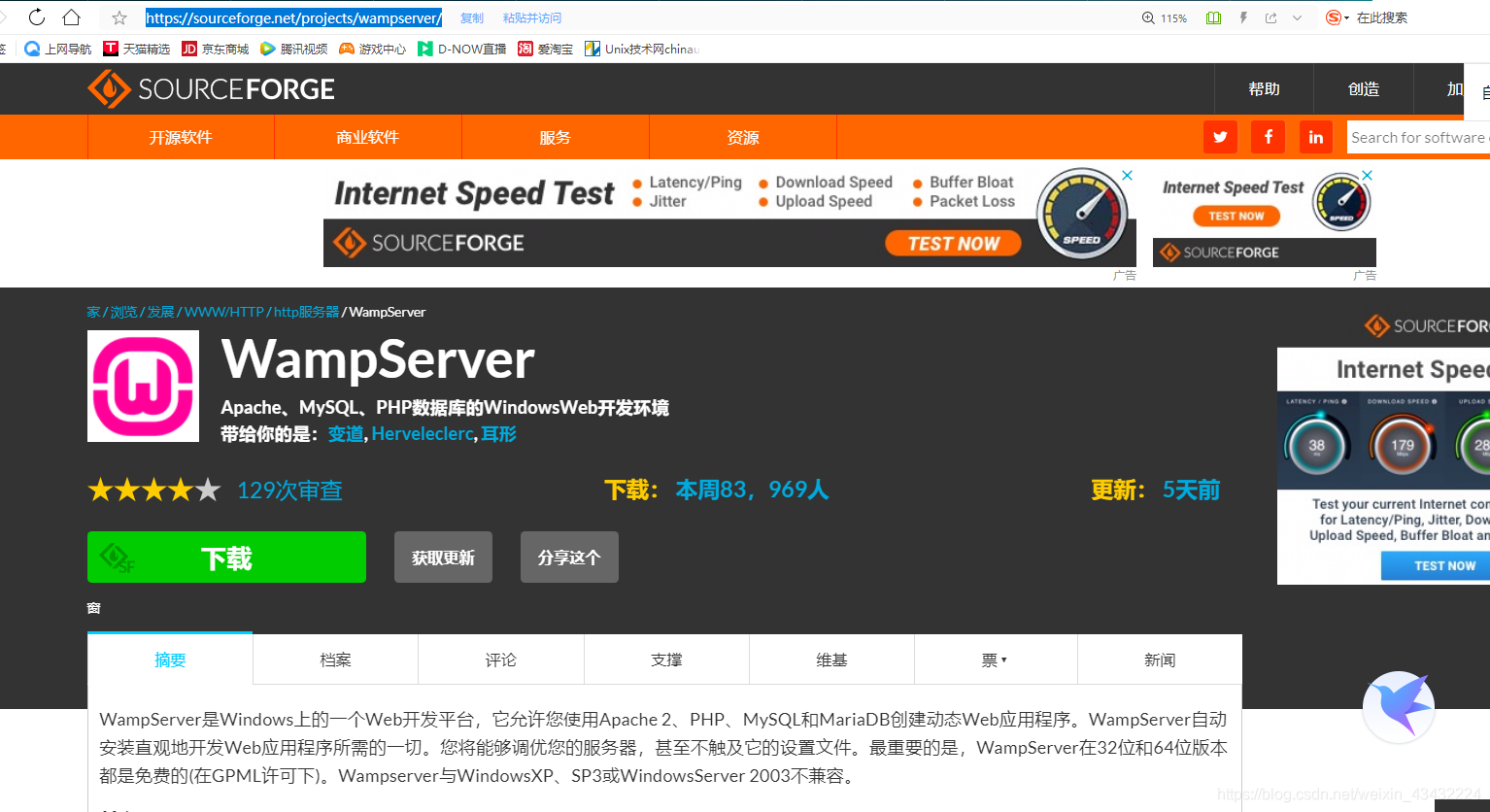
Task: Open the 腾讯视频 bookmark
Action: (x=294, y=49)
